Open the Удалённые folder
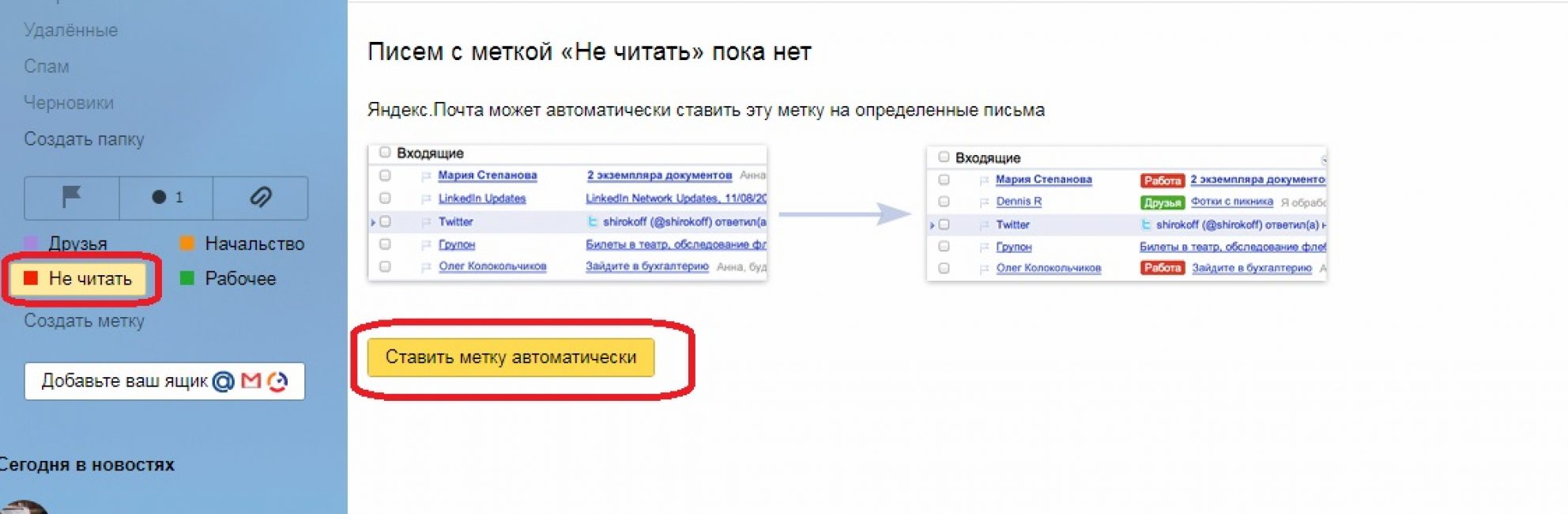The width and height of the screenshot is (1568, 514). (x=70, y=30)
